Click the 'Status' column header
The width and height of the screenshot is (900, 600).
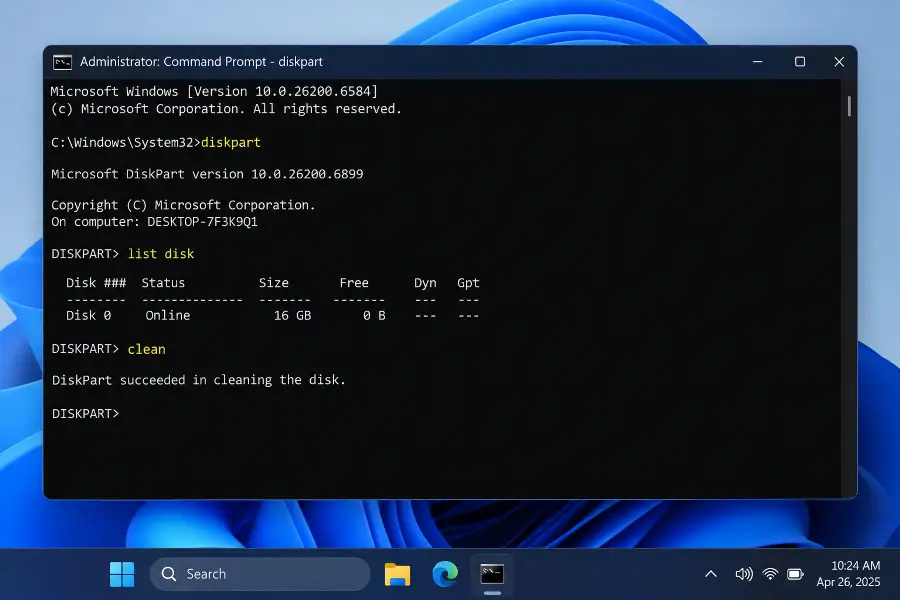(x=163, y=283)
